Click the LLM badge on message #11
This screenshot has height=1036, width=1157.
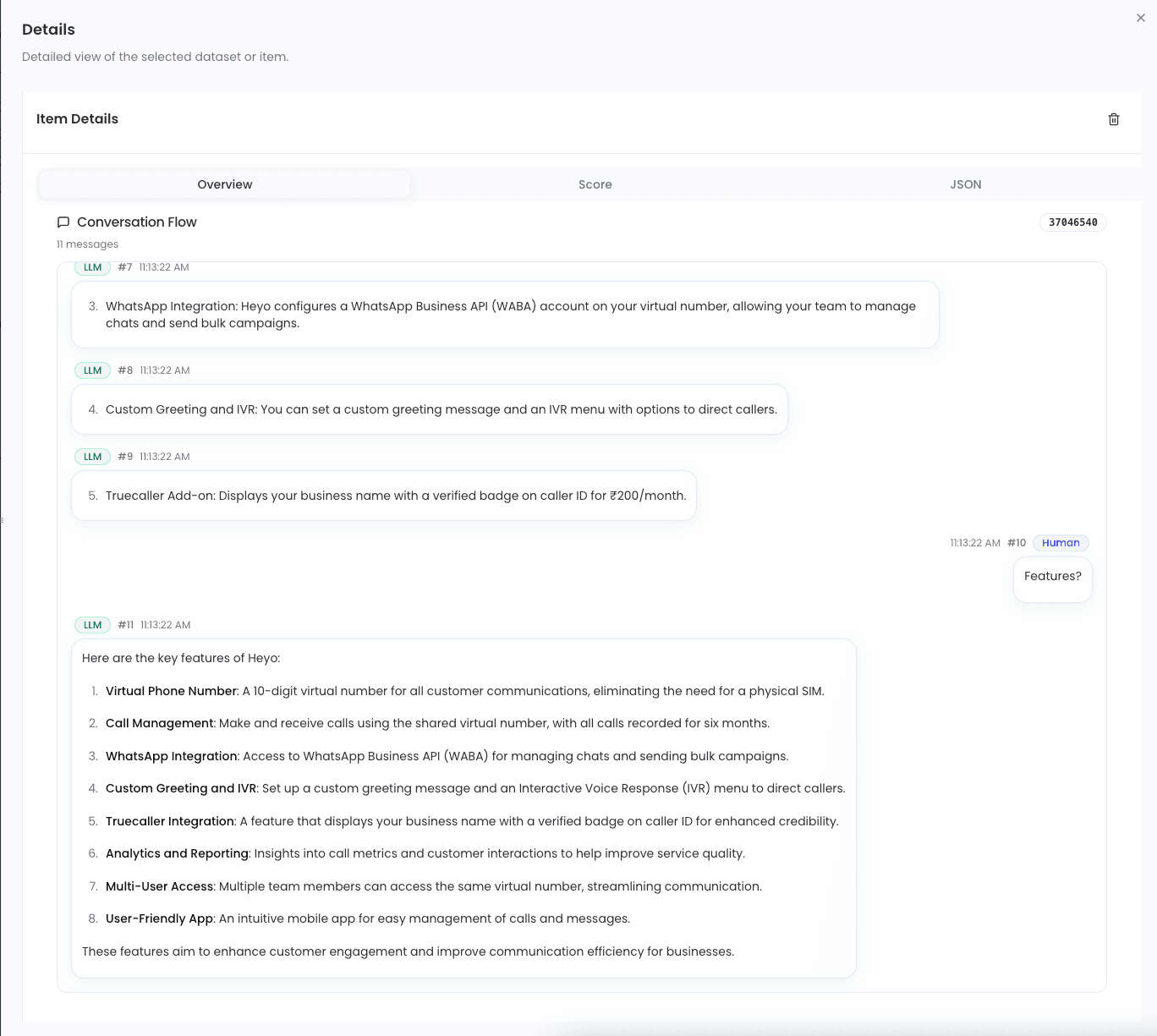coord(92,624)
